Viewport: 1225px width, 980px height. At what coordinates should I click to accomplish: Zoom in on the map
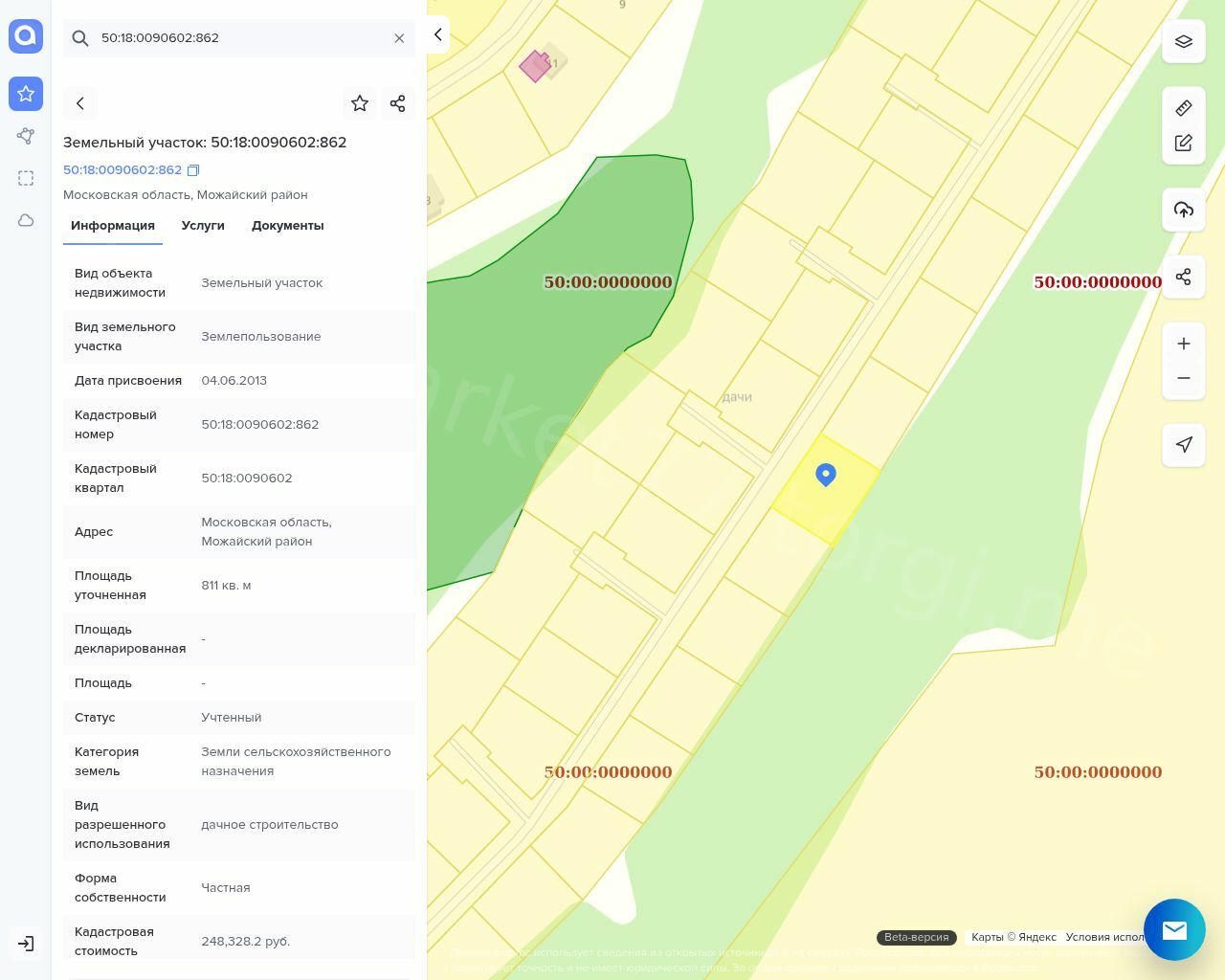click(x=1183, y=345)
